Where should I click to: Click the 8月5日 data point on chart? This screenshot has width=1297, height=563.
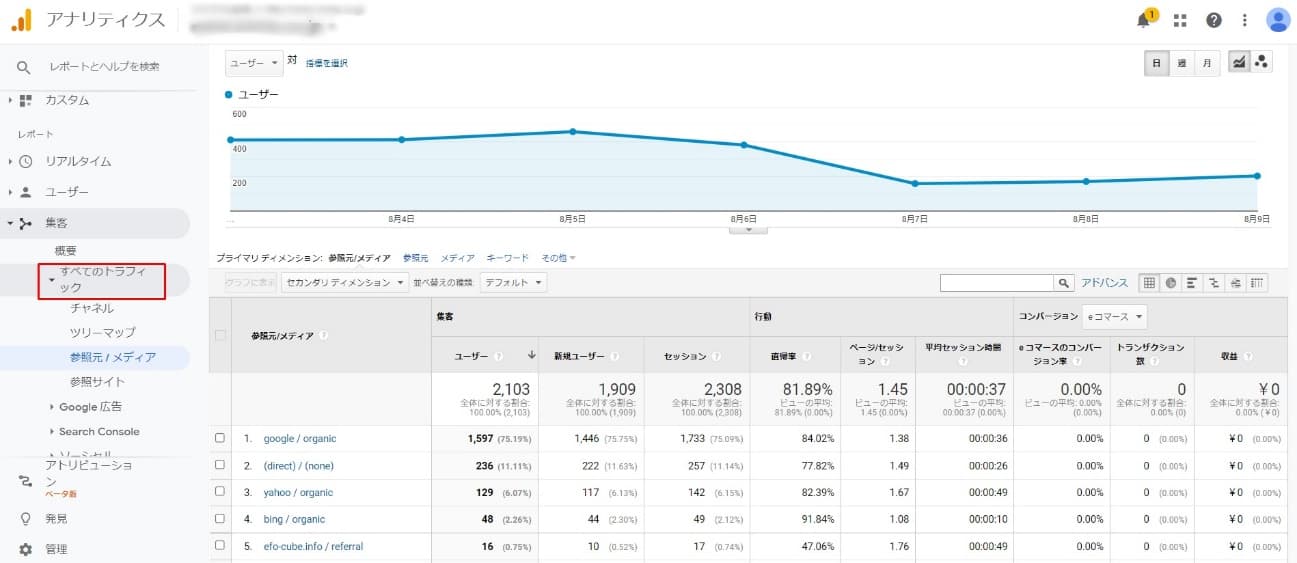[573, 131]
